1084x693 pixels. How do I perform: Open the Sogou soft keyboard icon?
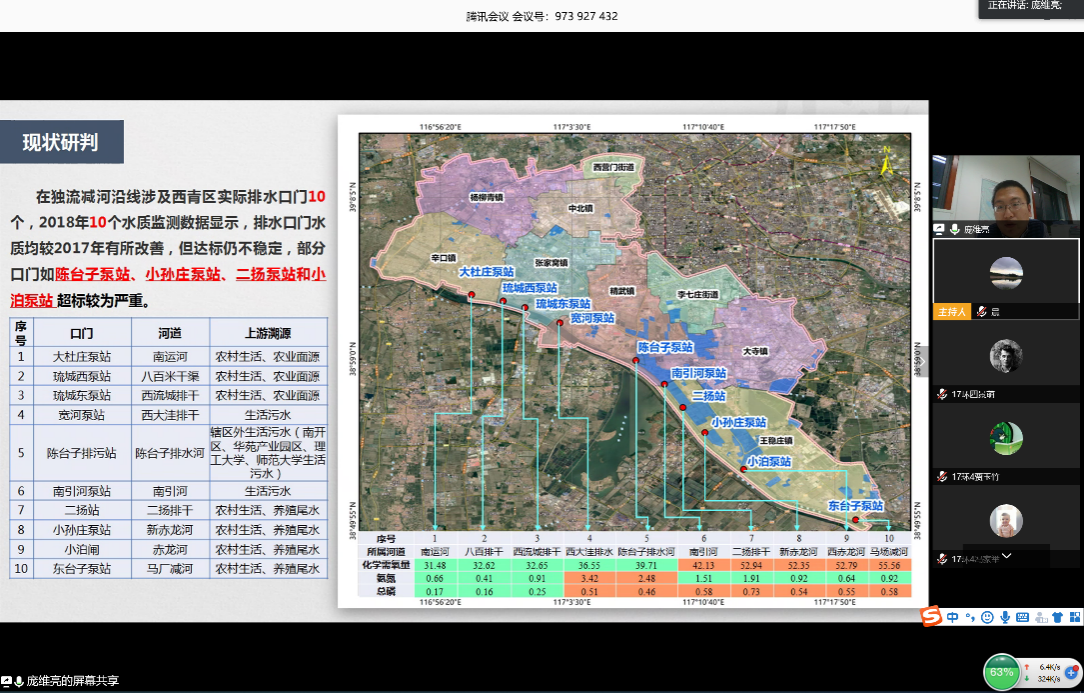1021,617
